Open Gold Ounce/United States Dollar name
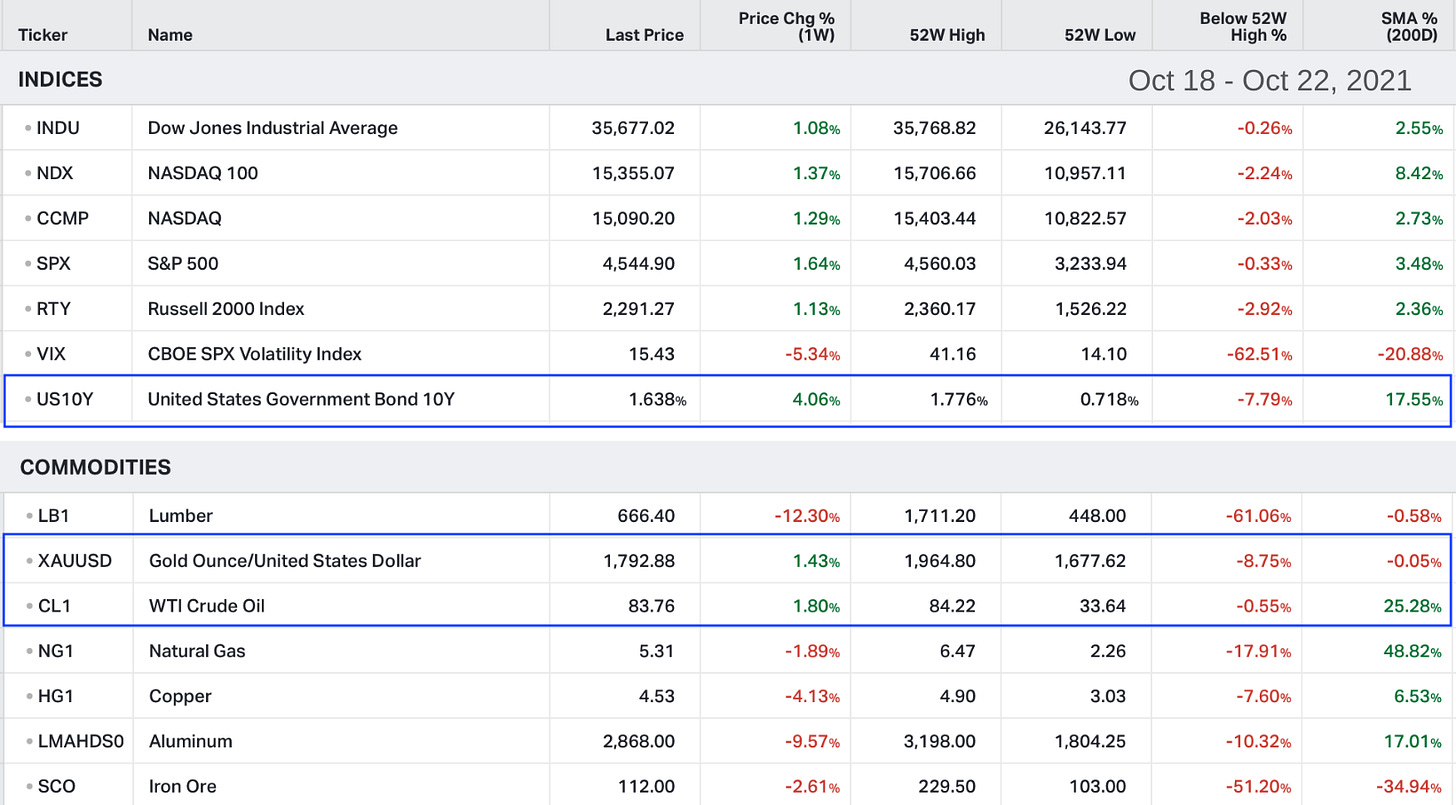Image resolution: width=1456 pixels, height=805 pixels. pyautogui.click(x=284, y=561)
